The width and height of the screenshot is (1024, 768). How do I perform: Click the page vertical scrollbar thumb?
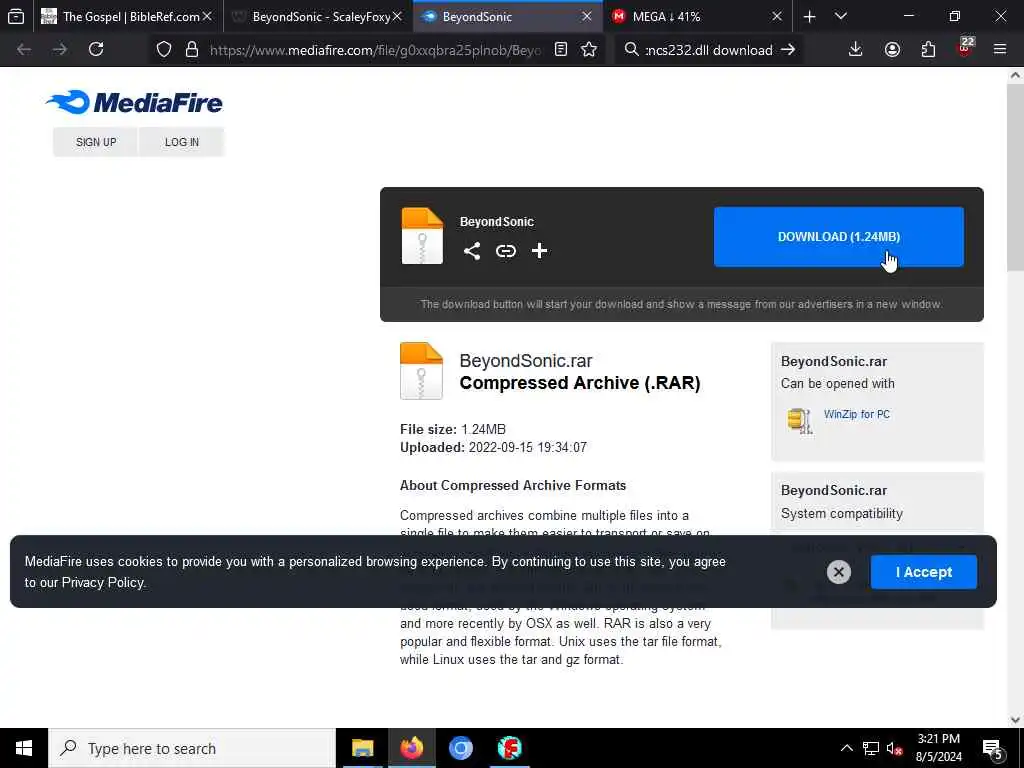pyautogui.click(x=1015, y=176)
